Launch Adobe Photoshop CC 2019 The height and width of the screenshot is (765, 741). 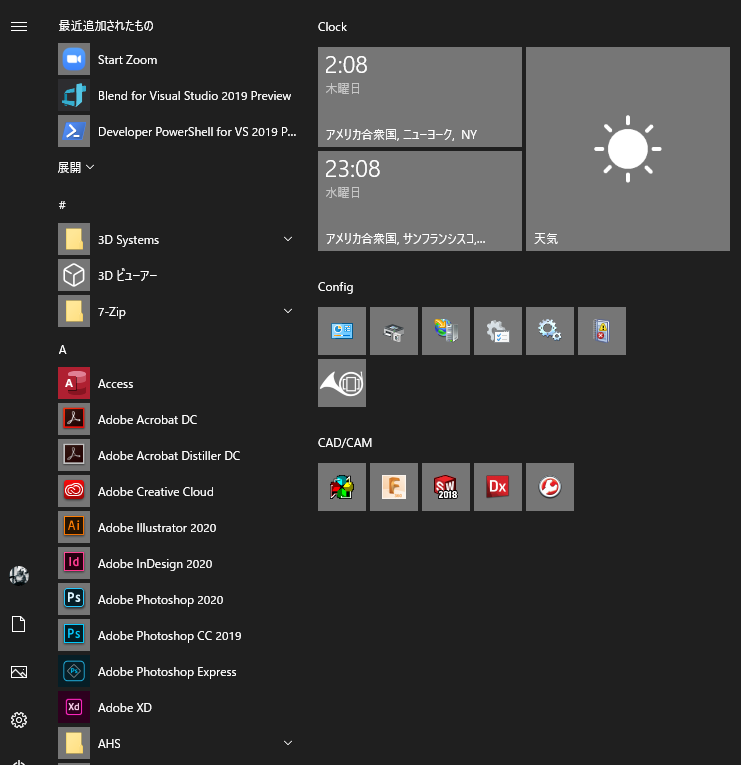[x=178, y=636]
